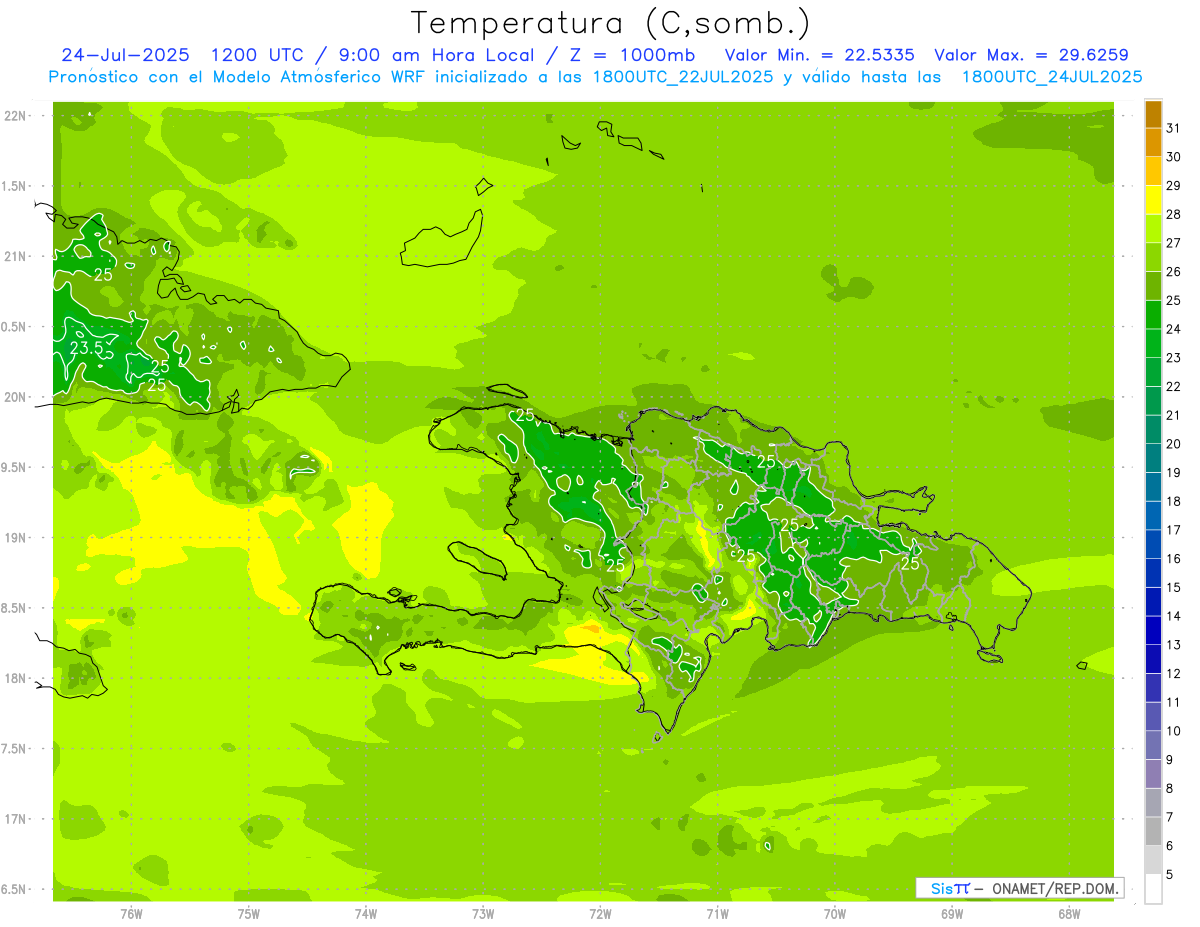Click the '20N' latitude axis label
The image size is (1200, 927).
(15, 397)
